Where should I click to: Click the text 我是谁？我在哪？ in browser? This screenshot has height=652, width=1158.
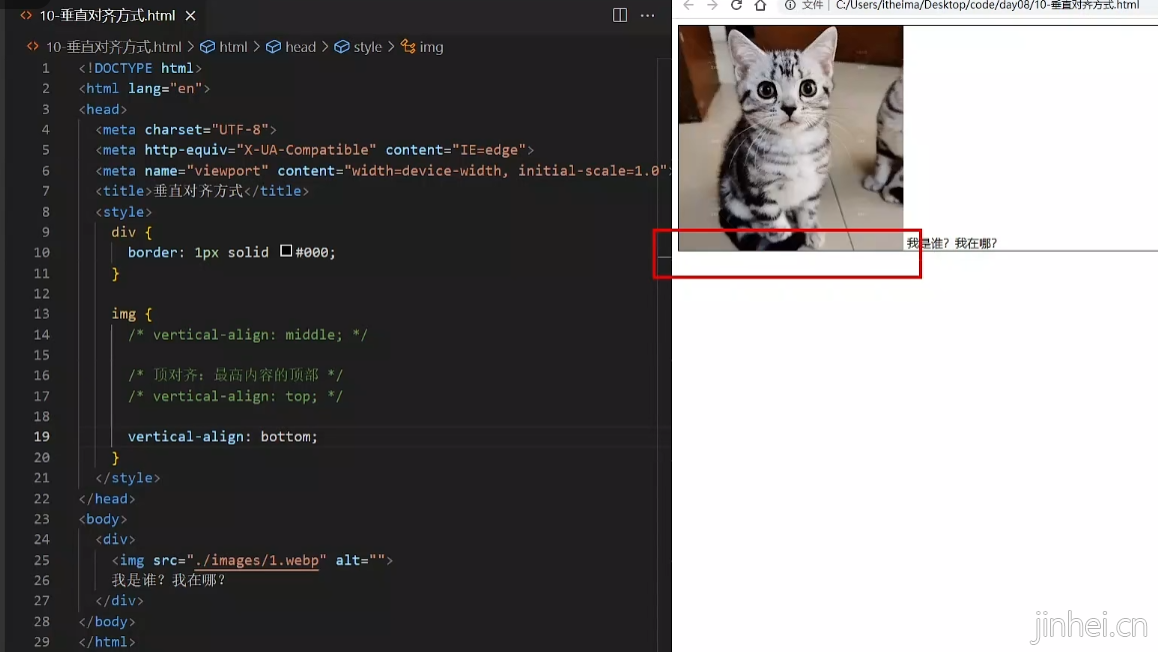pyautogui.click(x=952, y=244)
